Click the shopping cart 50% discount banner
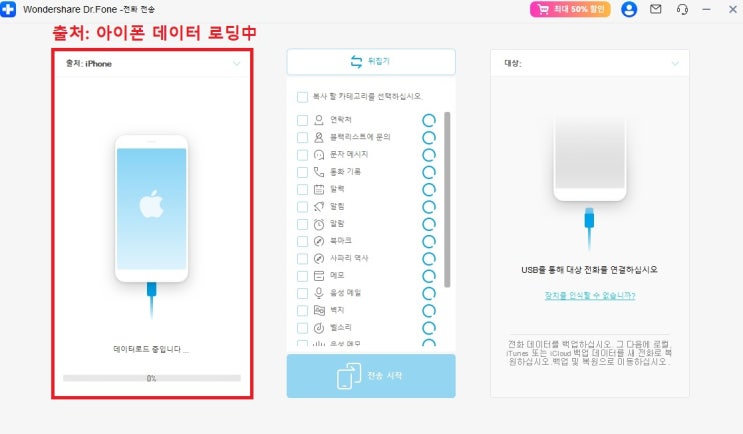 (x=570, y=9)
